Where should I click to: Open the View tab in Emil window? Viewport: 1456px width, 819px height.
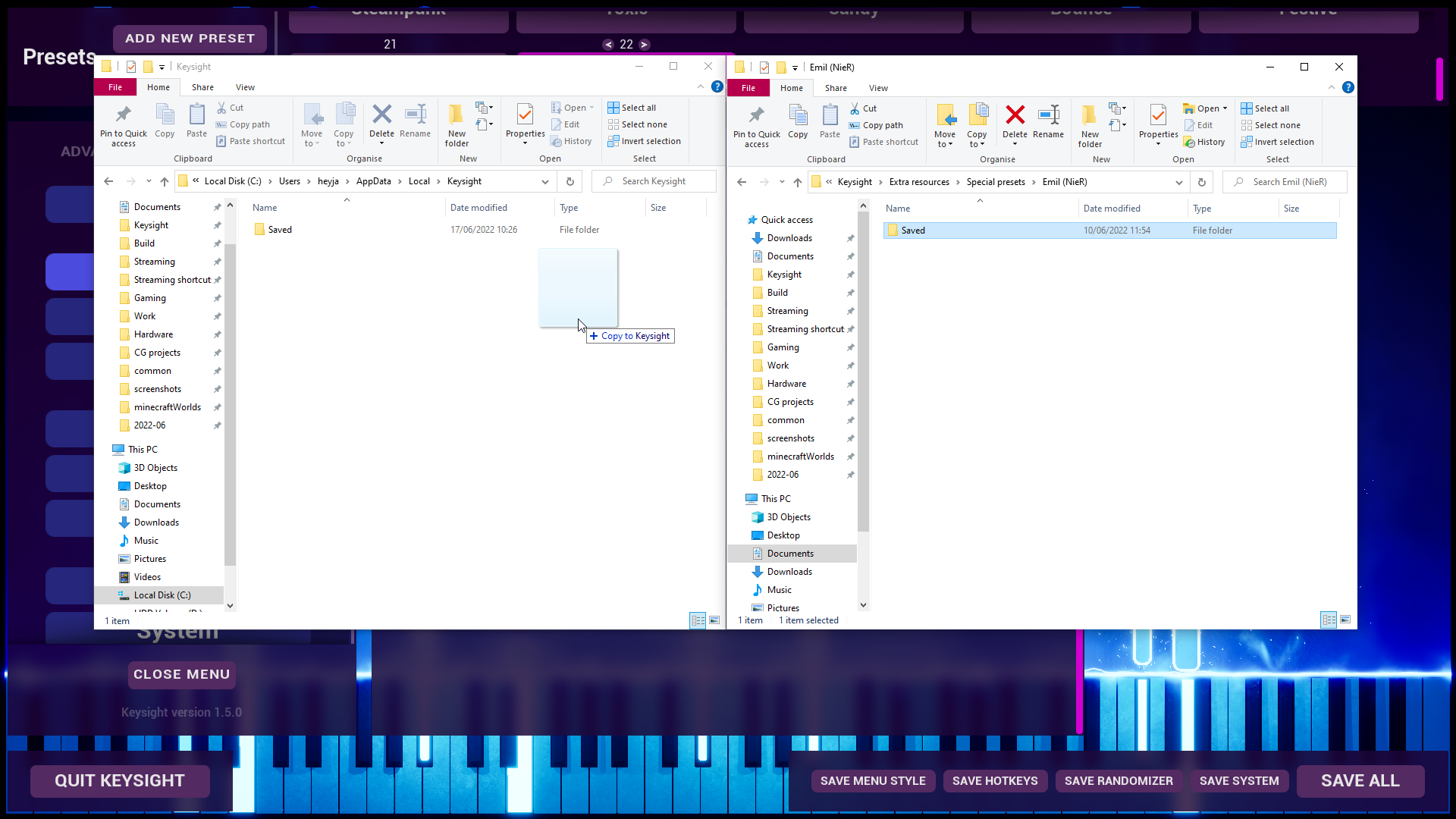coord(878,88)
